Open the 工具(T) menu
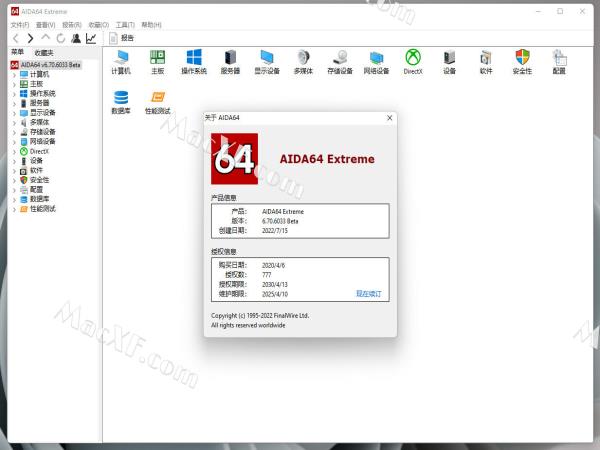 (x=125, y=25)
